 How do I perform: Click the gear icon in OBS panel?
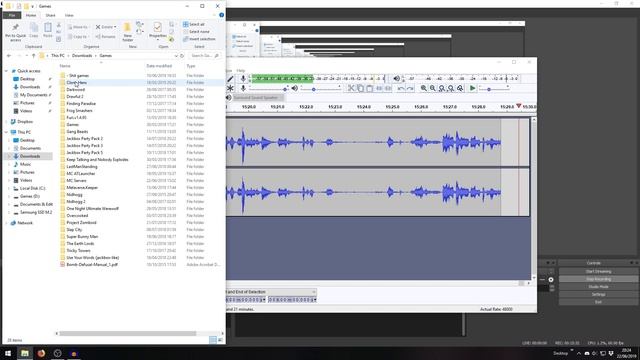(551, 280)
